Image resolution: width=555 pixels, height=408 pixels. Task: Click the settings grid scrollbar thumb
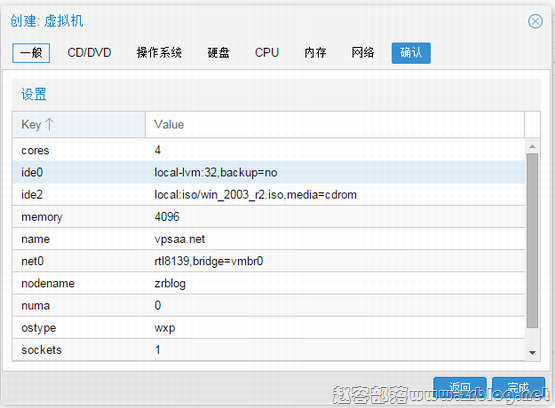pos(532,241)
